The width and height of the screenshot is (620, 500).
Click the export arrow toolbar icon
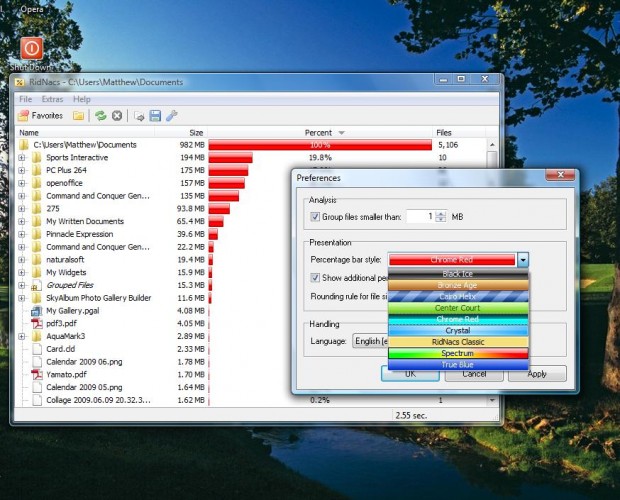point(139,116)
